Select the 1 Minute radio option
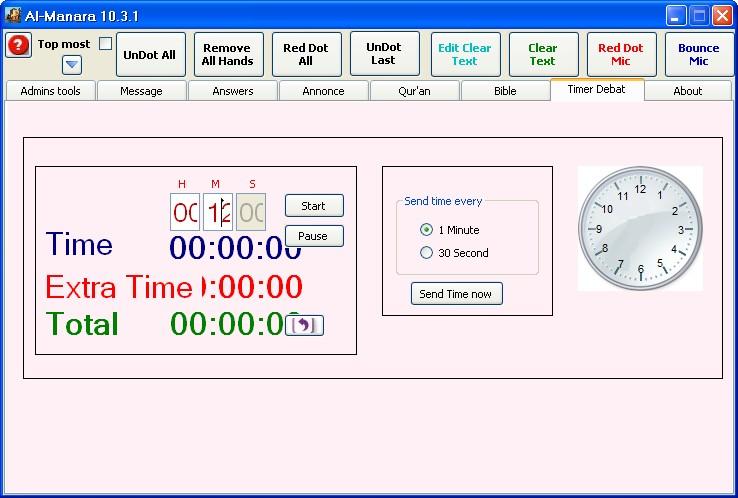Screen dimensions: 738x498 point(427,229)
